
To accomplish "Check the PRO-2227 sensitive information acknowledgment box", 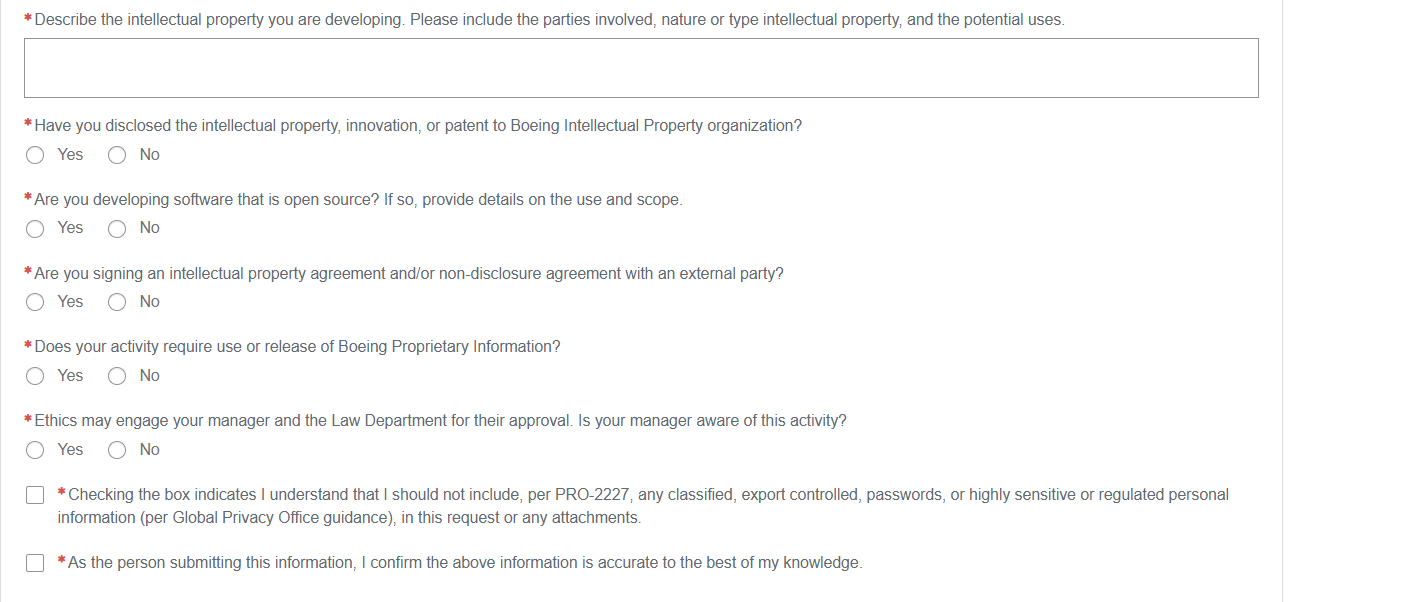I will 36,495.
